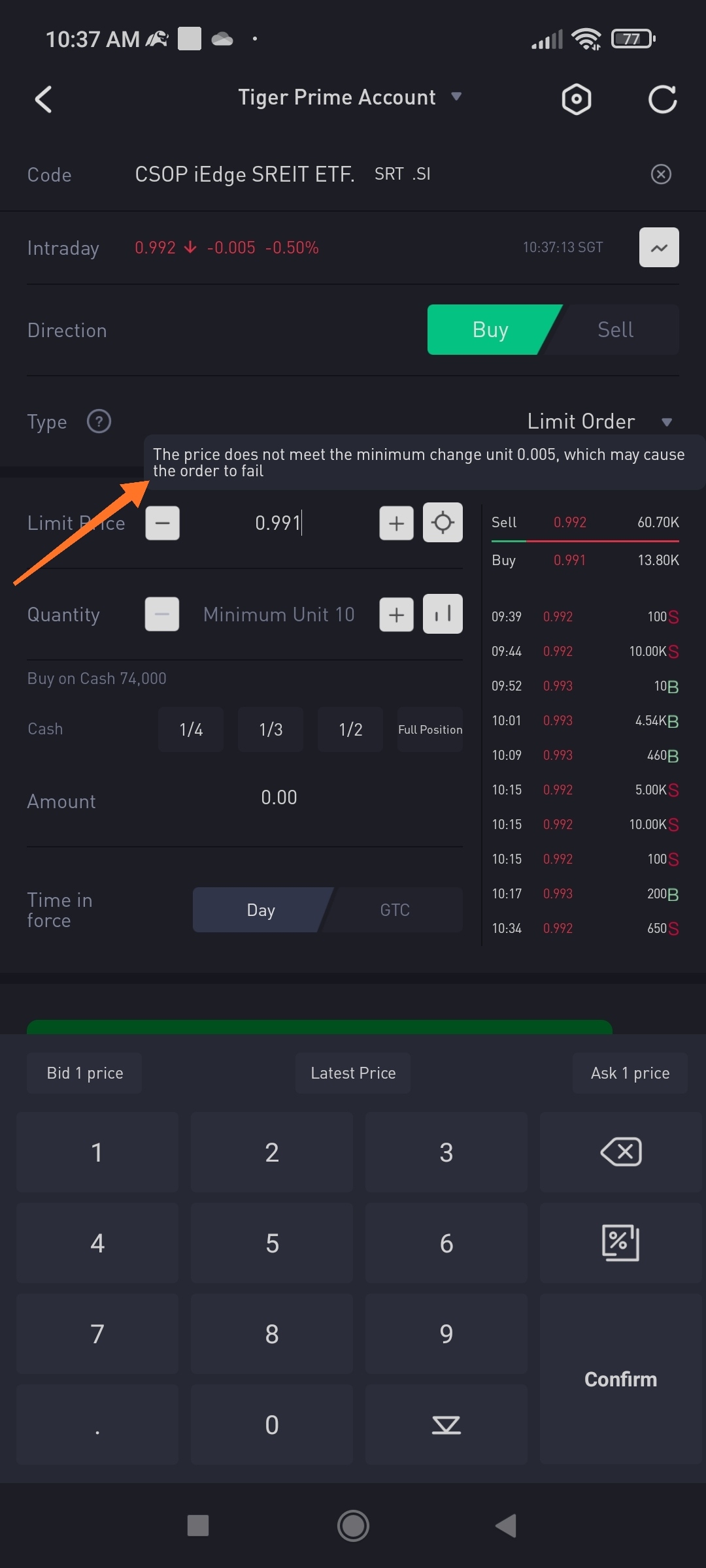Choose the Latest Price shortcut
Viewport: 706px width, 1568px height.
(353, 1073)
